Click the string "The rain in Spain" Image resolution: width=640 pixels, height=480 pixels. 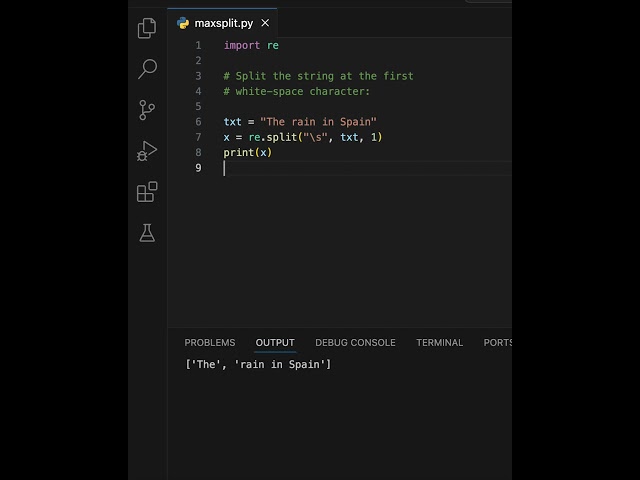[x=318, y=122]
